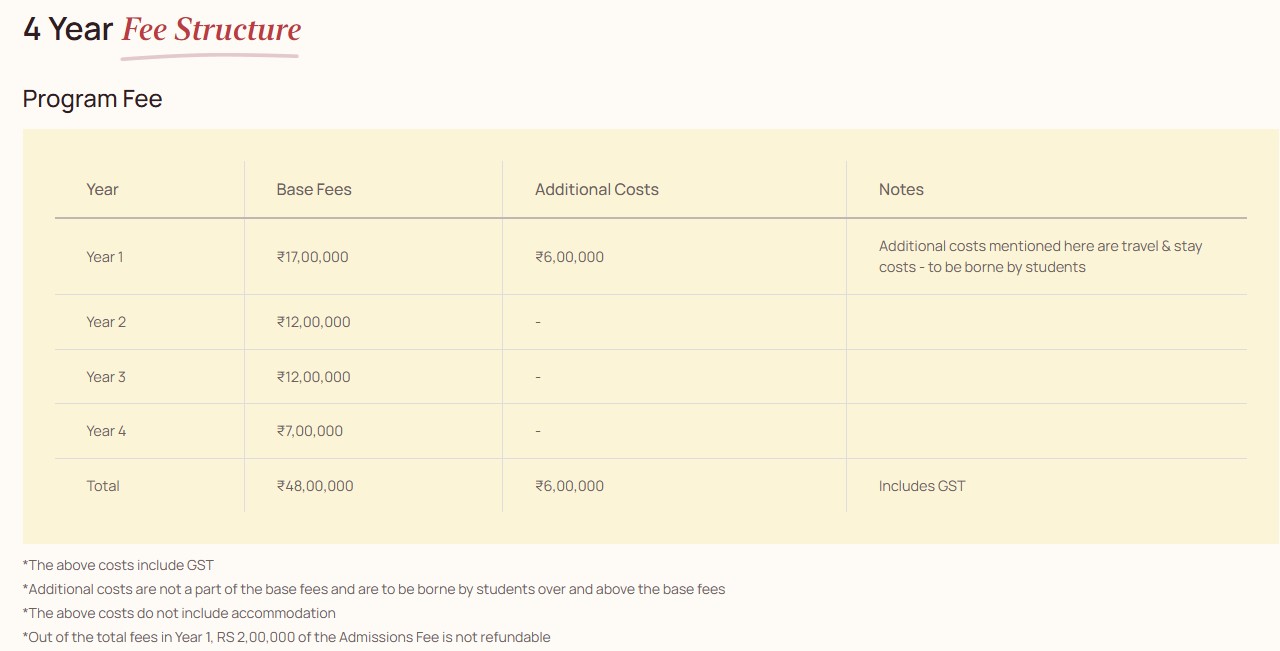Click the "4 Year Fee Structure" heading
Viewport: 1280px width, 651px height.
click(x=162, y=30)
